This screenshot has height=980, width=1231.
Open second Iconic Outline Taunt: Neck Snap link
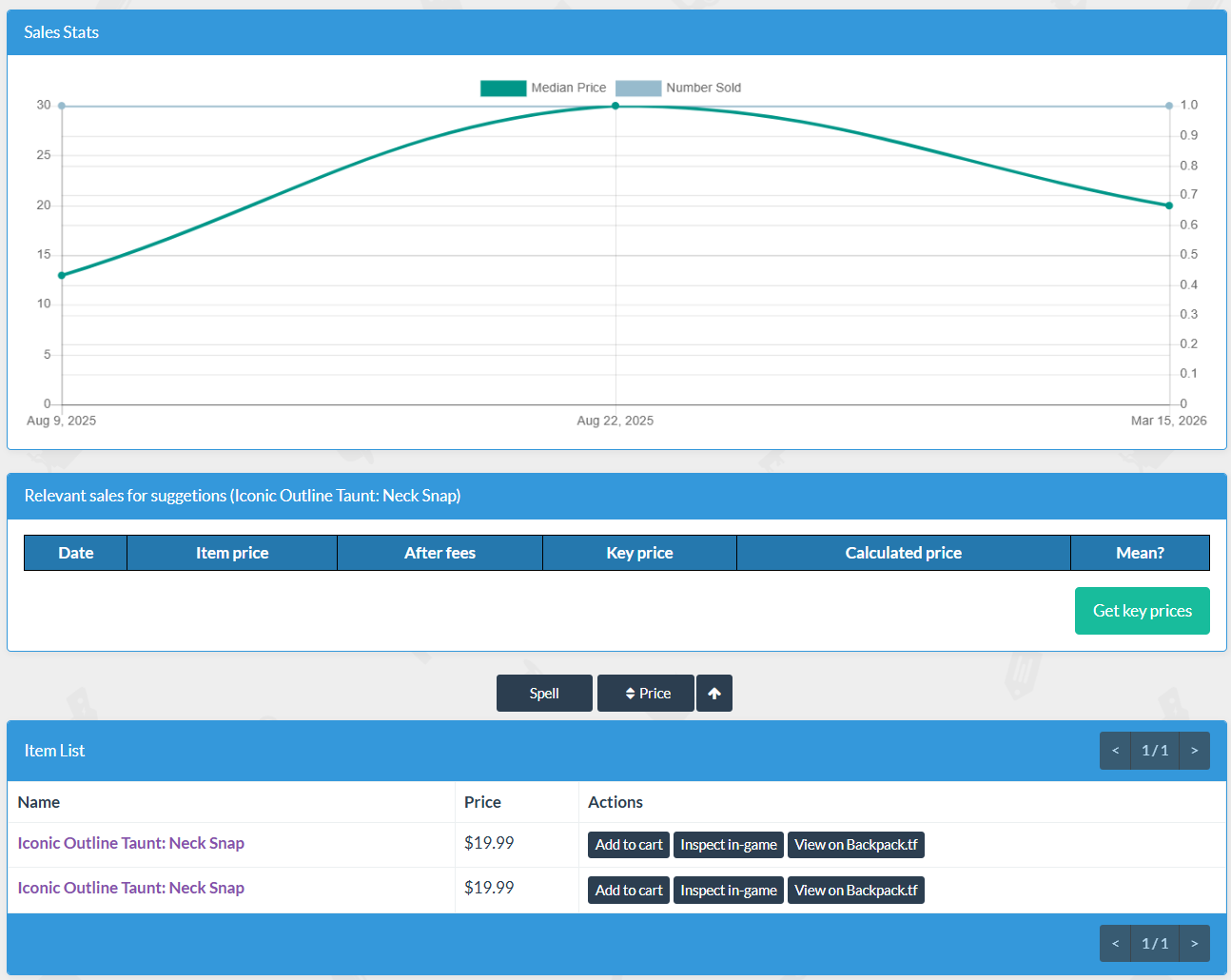pos(131,888)
